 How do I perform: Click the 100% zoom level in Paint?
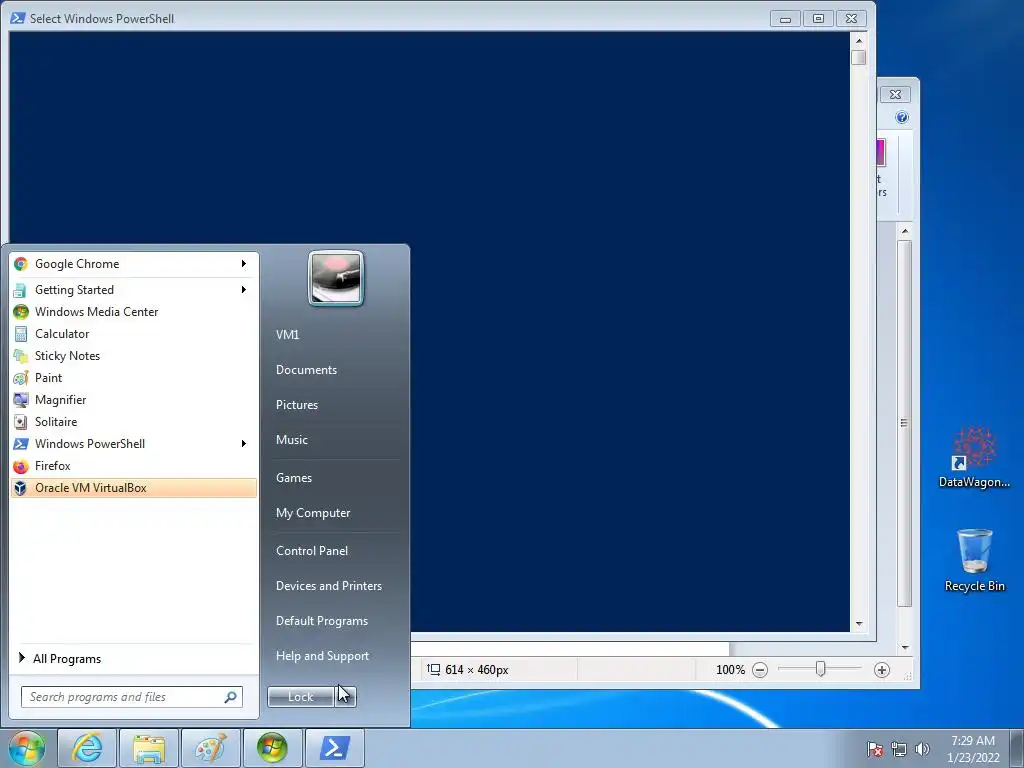[730, 670]
